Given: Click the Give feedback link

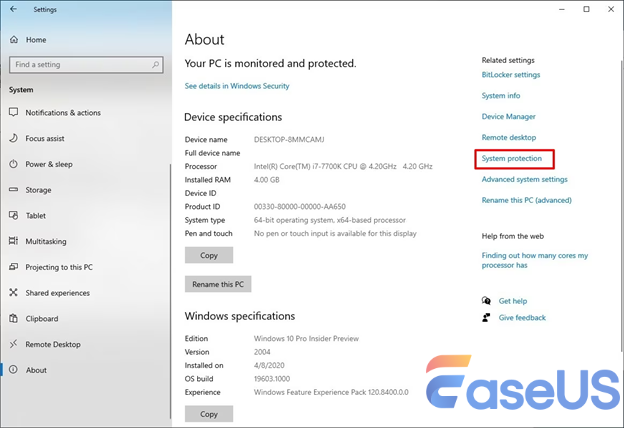Looking at the screenshot, I should [522, 318].
